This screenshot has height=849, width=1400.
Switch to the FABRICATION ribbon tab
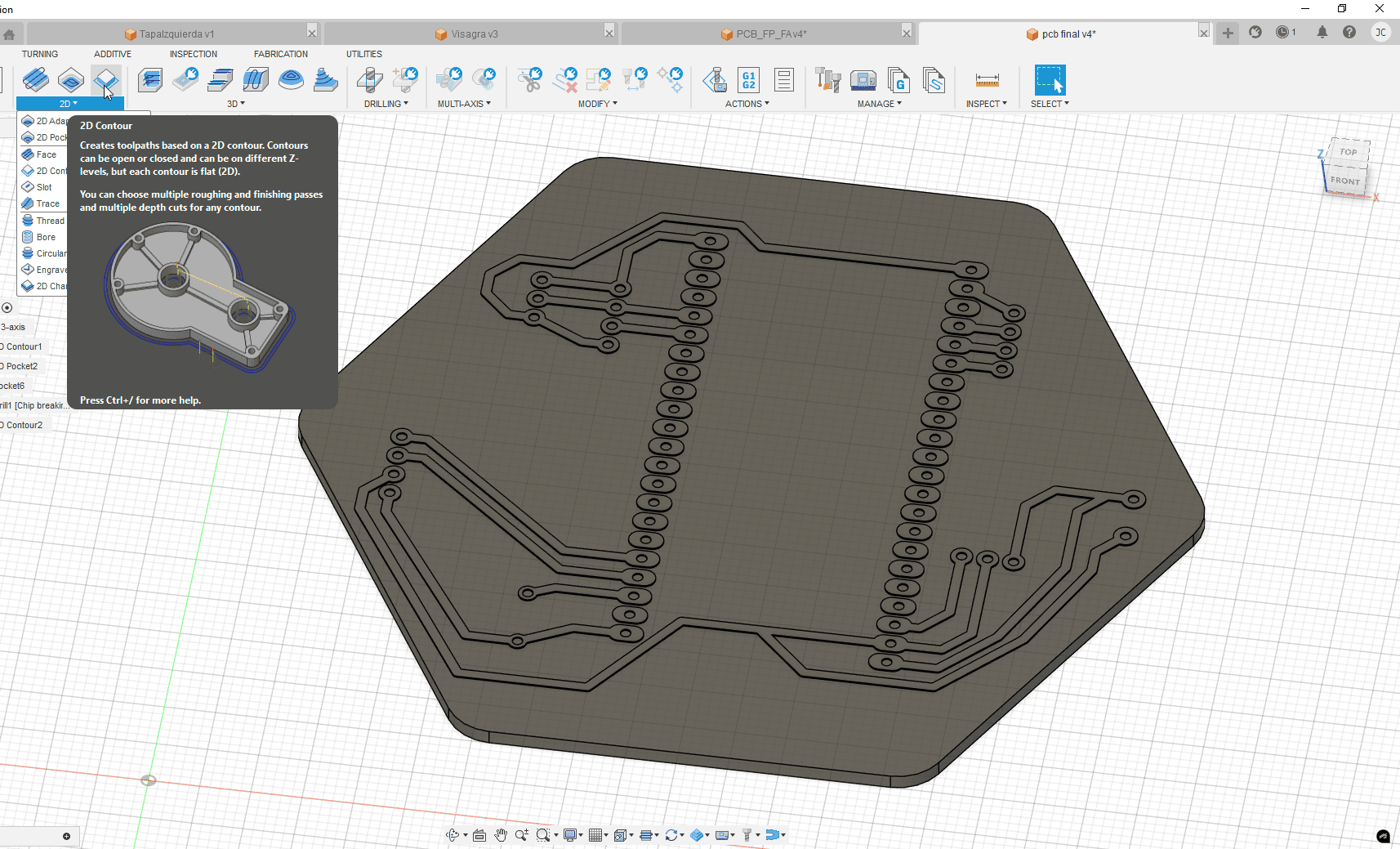point(281,54)
